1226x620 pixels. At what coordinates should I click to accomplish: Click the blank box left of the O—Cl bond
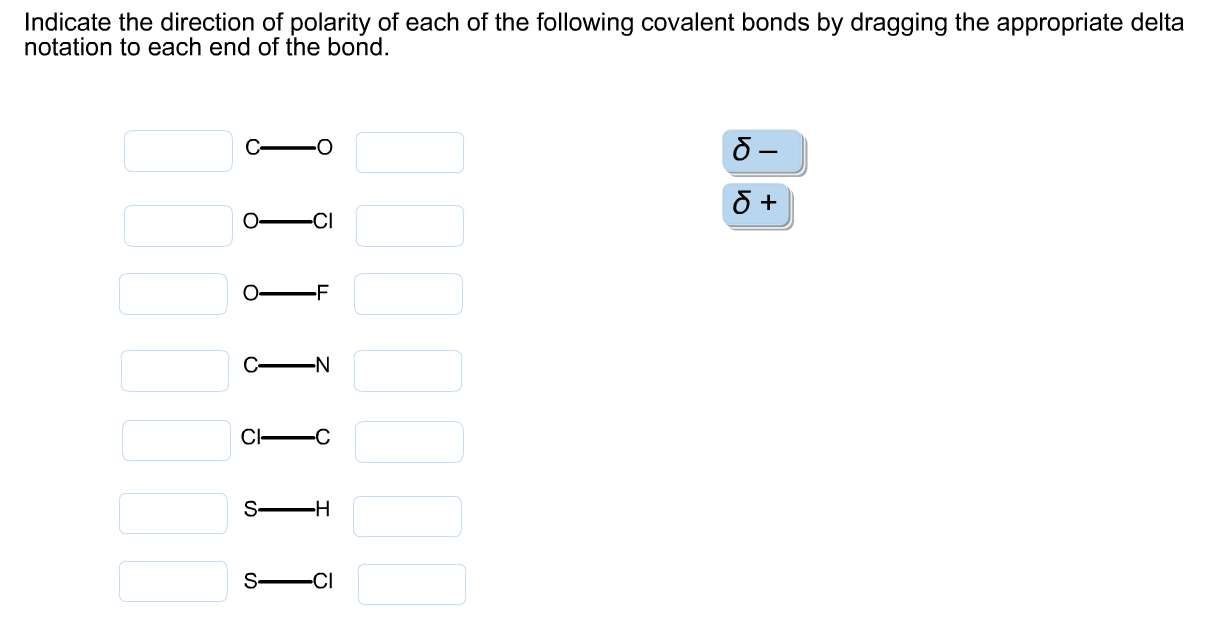[177, 225]
